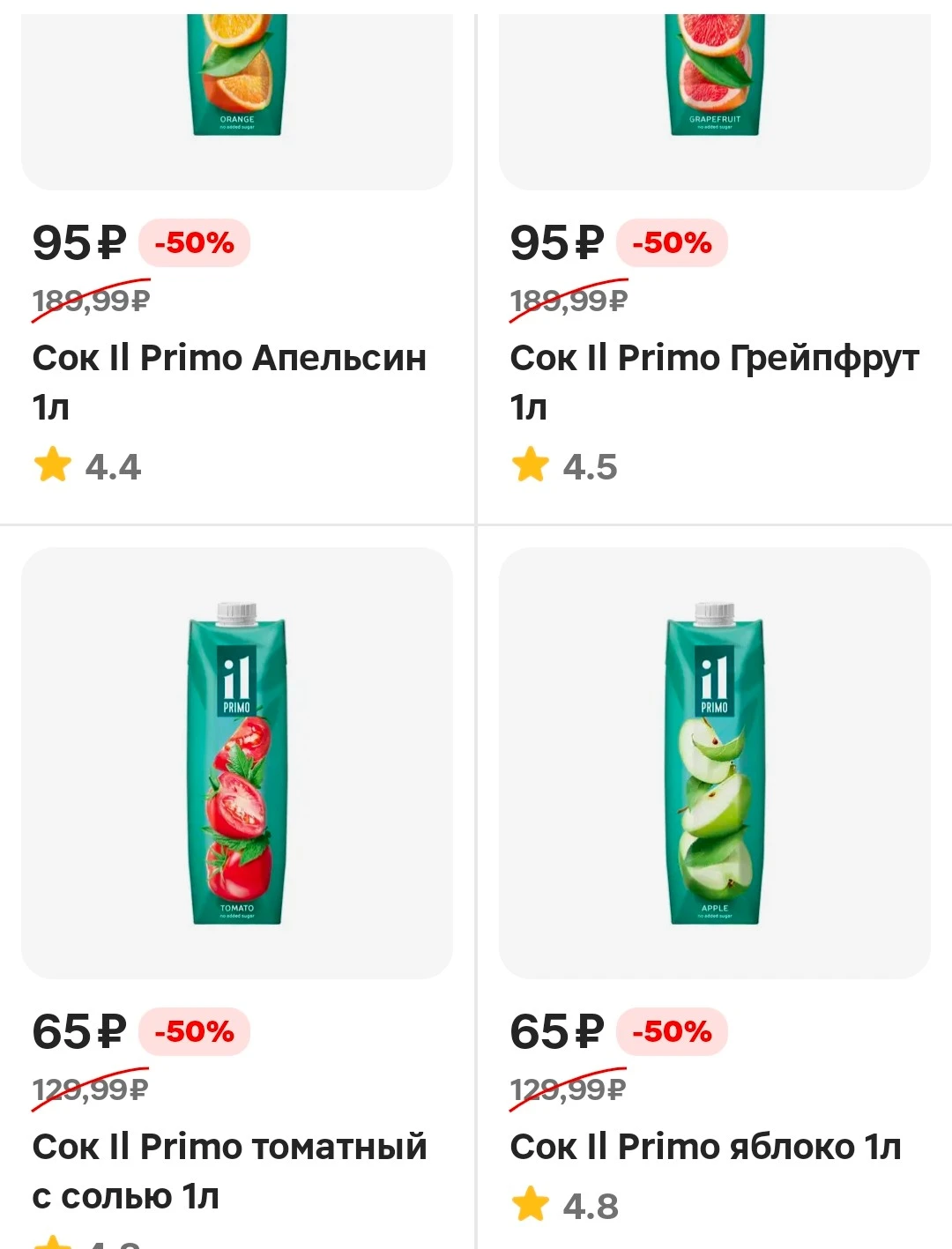952x1249 pixels.
Task: Tap the -50% badge on grapefruit juice
Action: click(673, 242)
